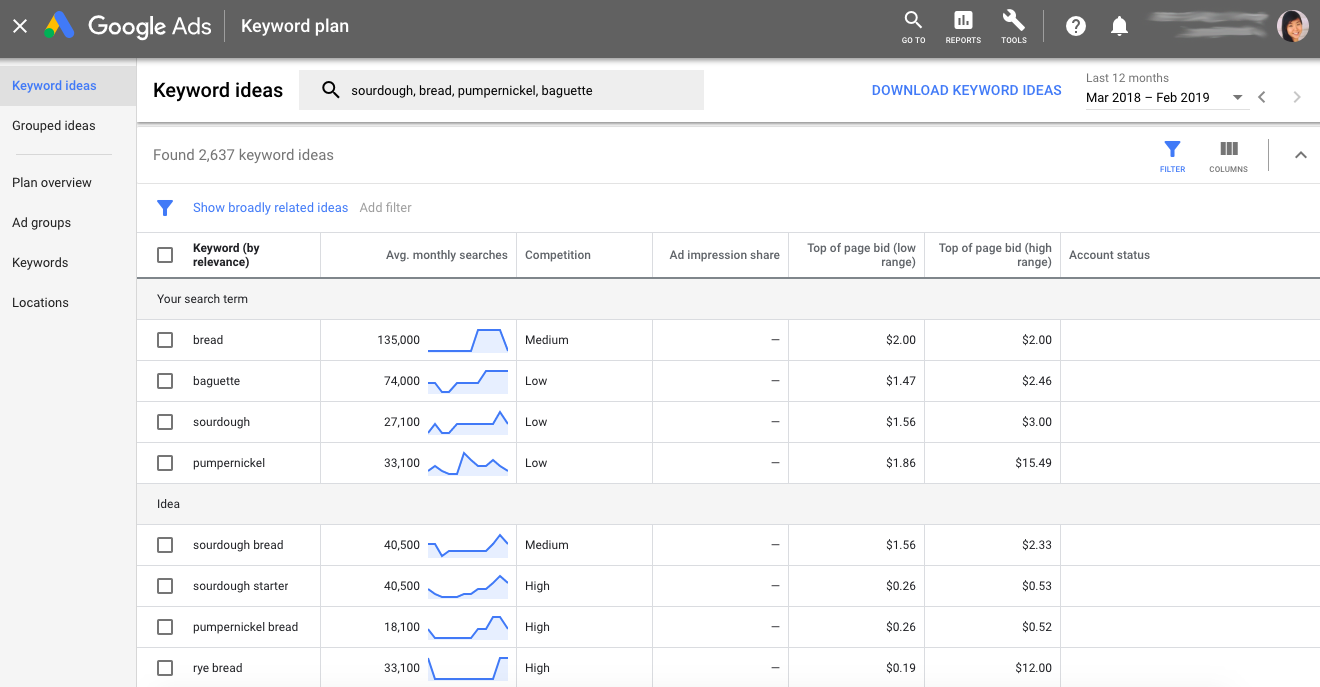This screenshot has width=1320, height=687.
Task: Toggle the select-all checkbox in table header
Action: (165, 255)
